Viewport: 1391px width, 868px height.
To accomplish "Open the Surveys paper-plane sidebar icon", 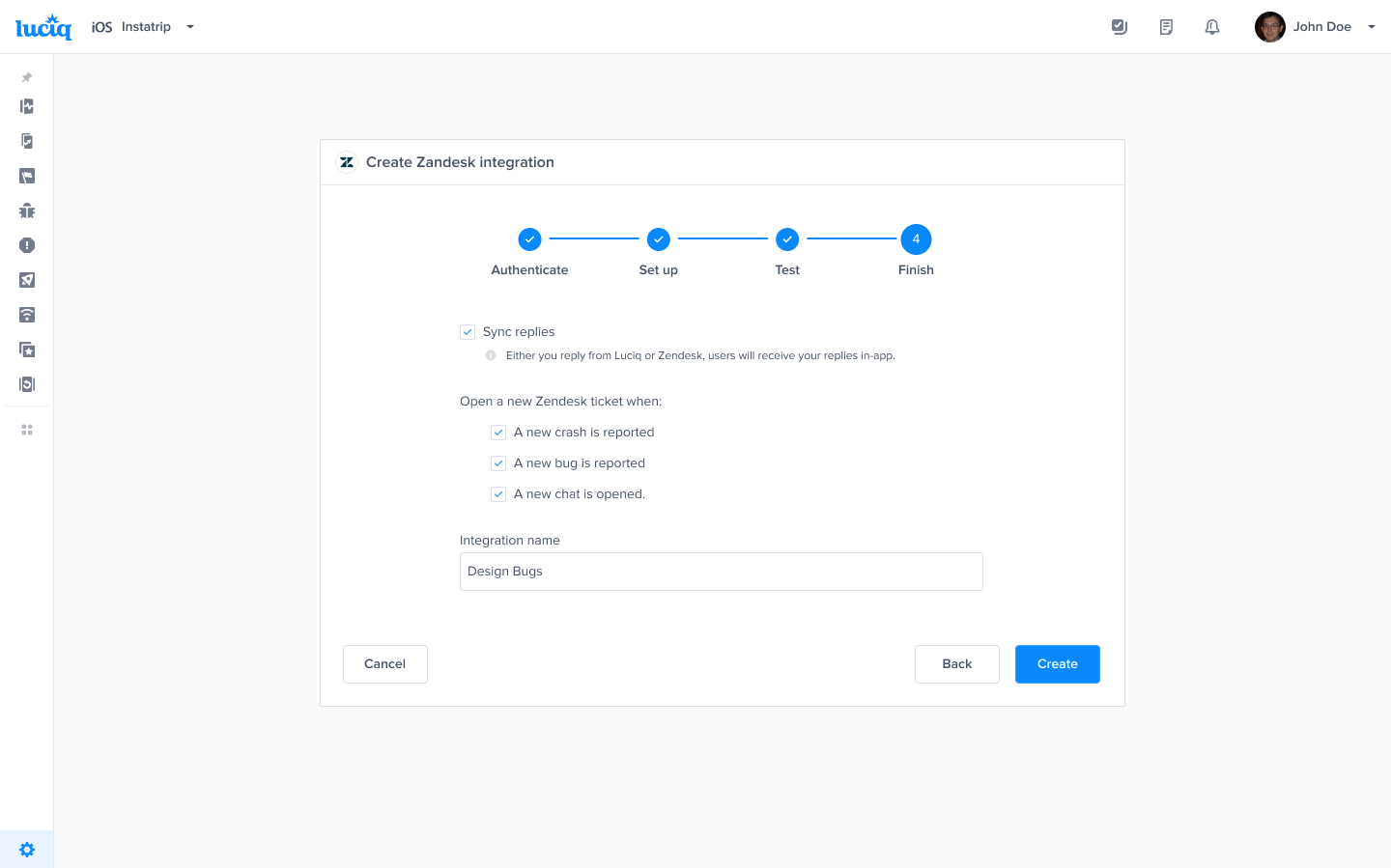I will tap(26, 280).
